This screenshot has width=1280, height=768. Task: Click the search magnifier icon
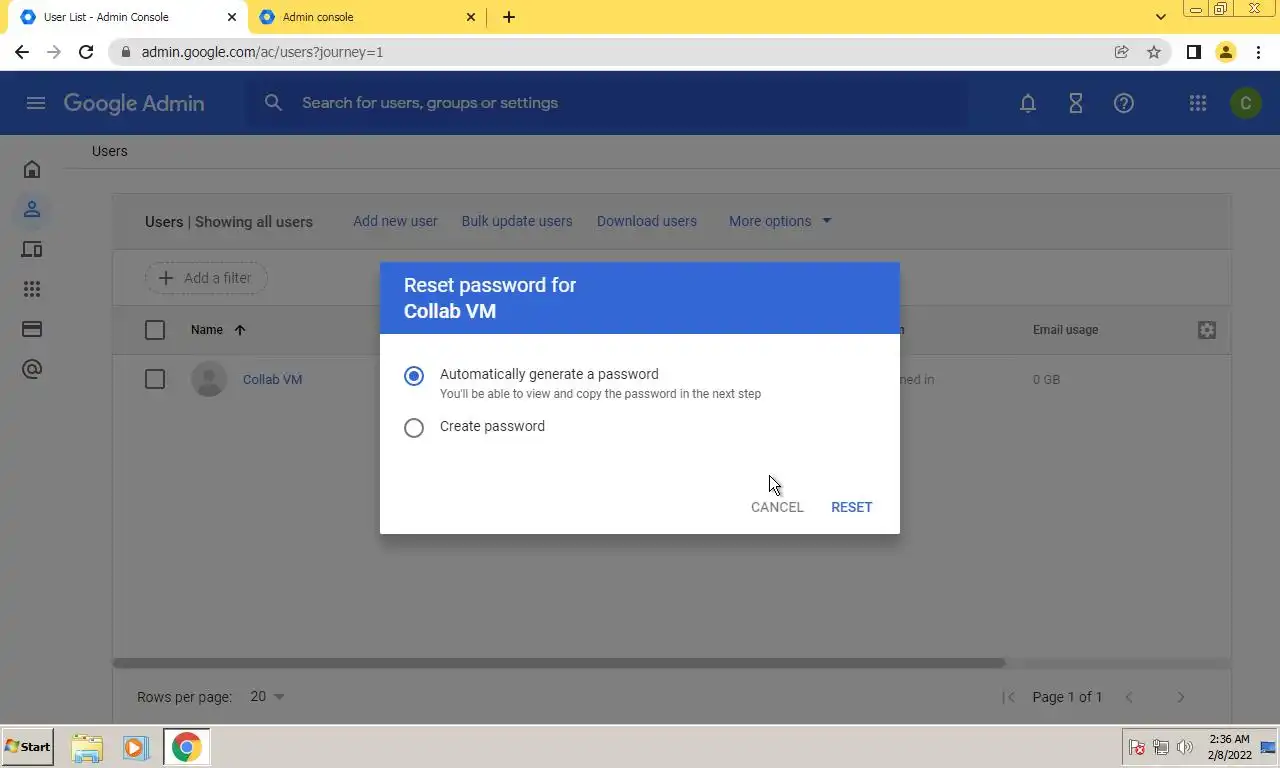273,103
